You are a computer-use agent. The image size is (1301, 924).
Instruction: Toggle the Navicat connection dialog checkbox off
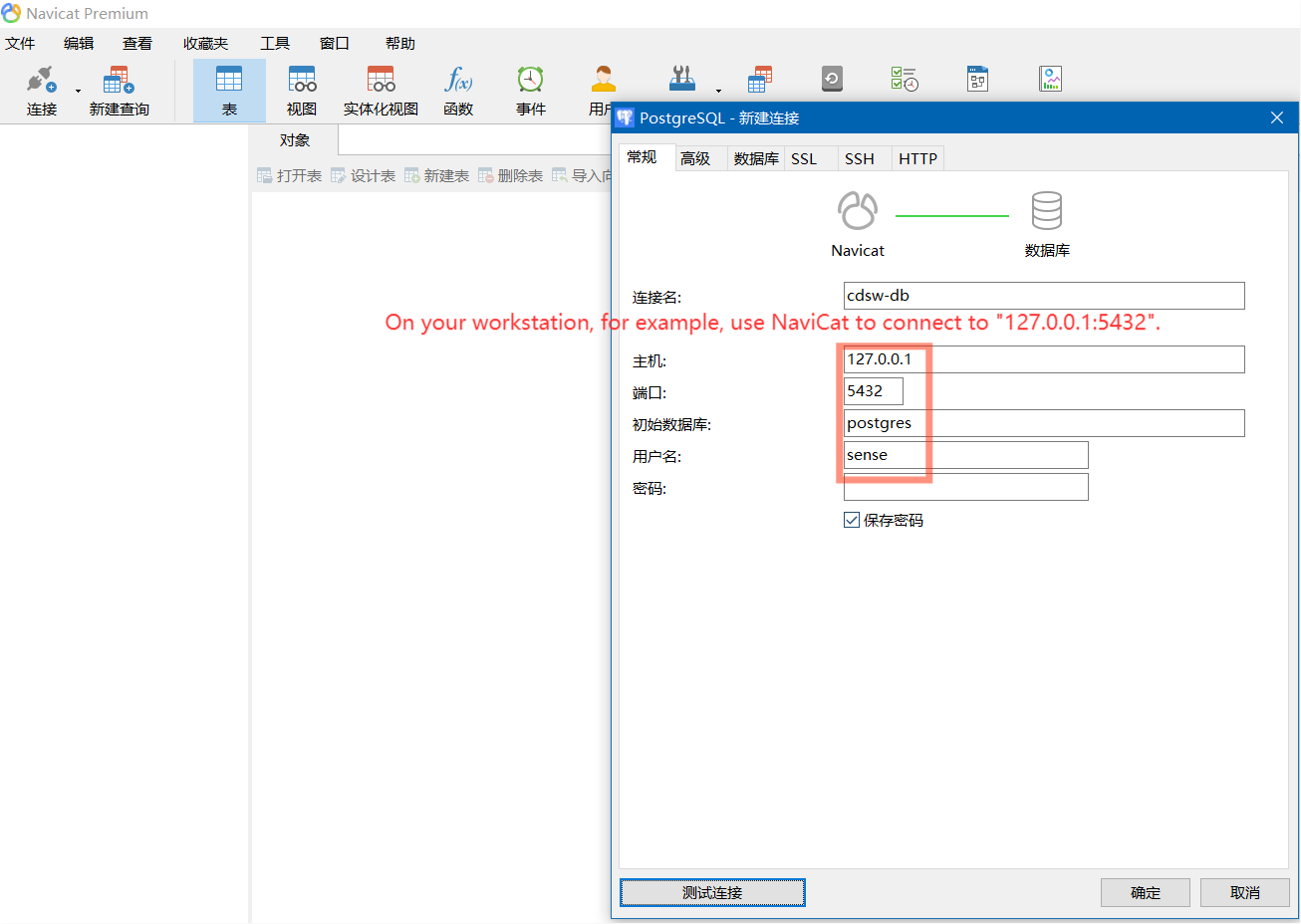(x=852, y=519)
